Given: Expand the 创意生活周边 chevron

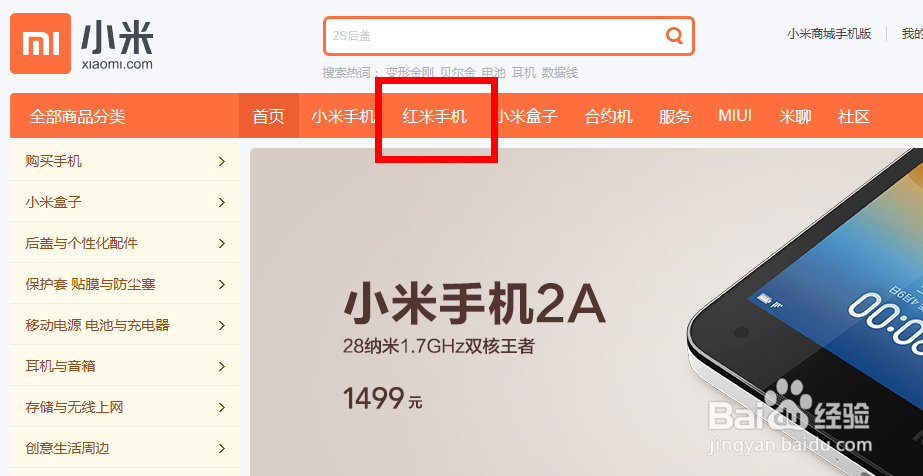Looking at the screenshot, I should tap(222, 448).
